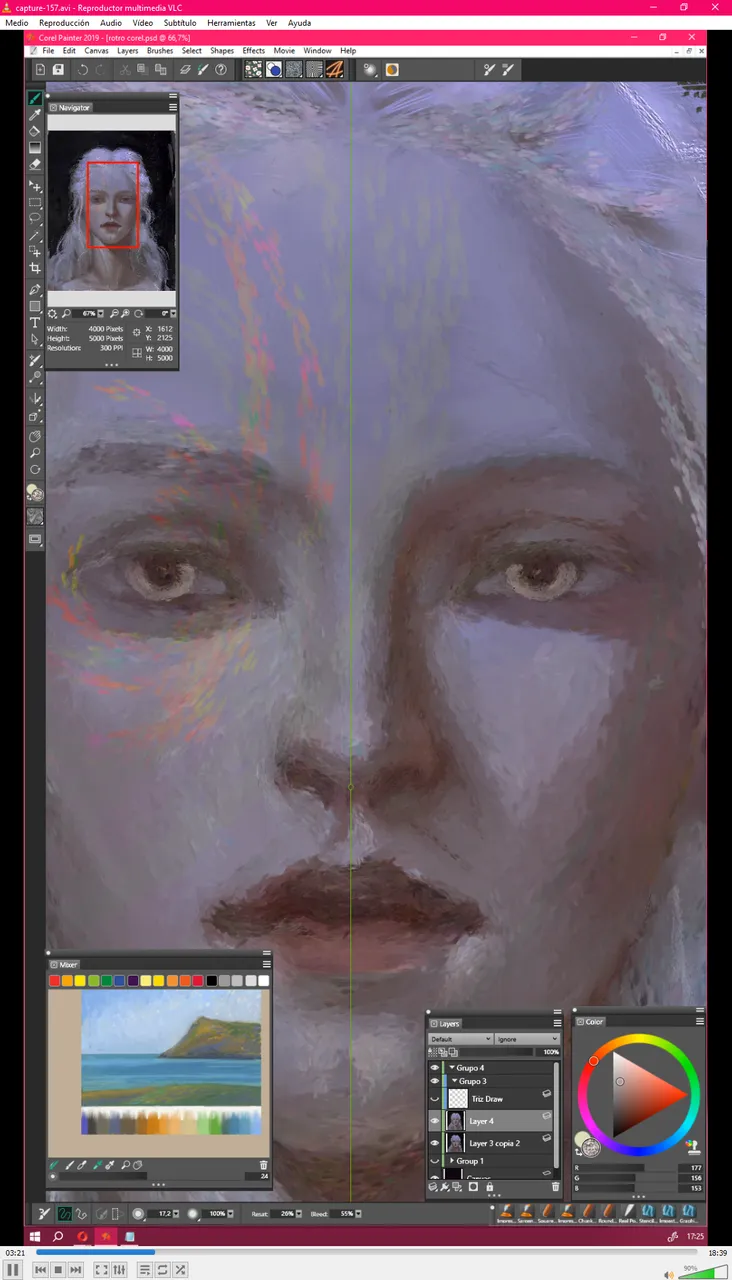Select the Dropper tool
The image size is (732, 1280).
tap(35, 115)
